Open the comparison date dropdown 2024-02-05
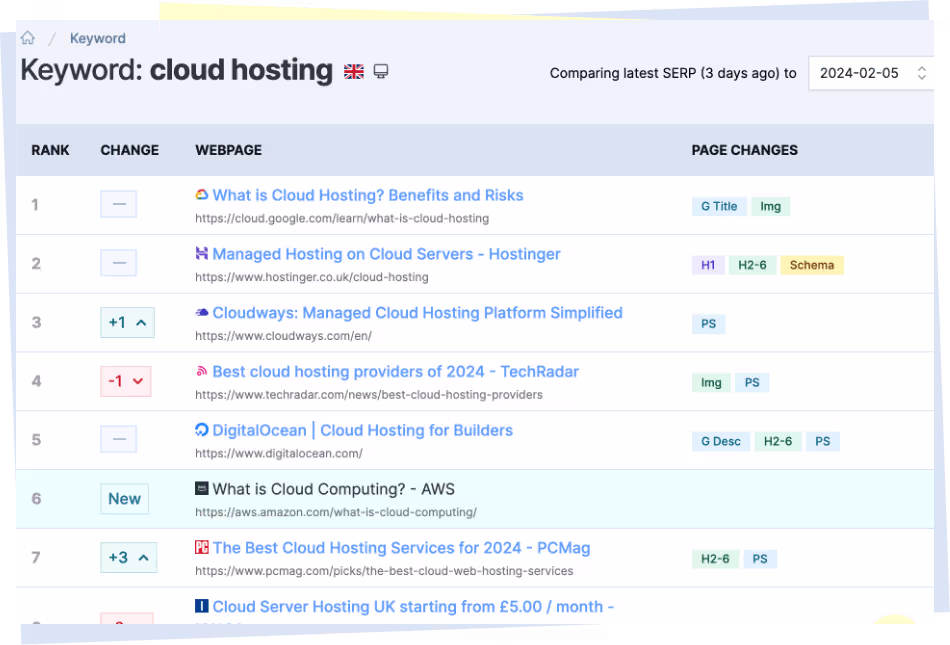 [x=871, y=73]
